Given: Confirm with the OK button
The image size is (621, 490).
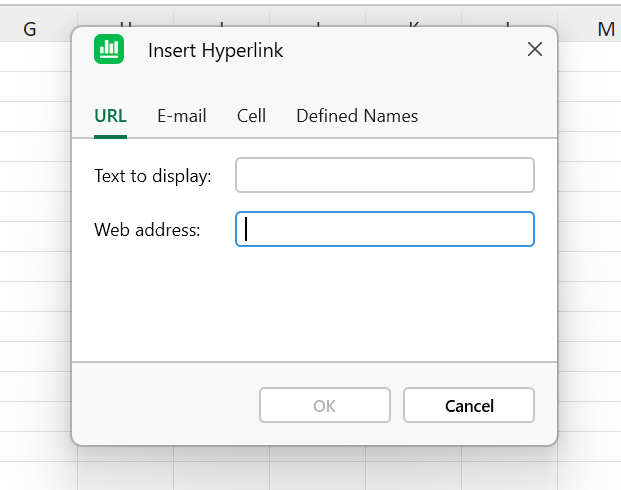Looking at the screenshot, I should (x=325, y=405).
